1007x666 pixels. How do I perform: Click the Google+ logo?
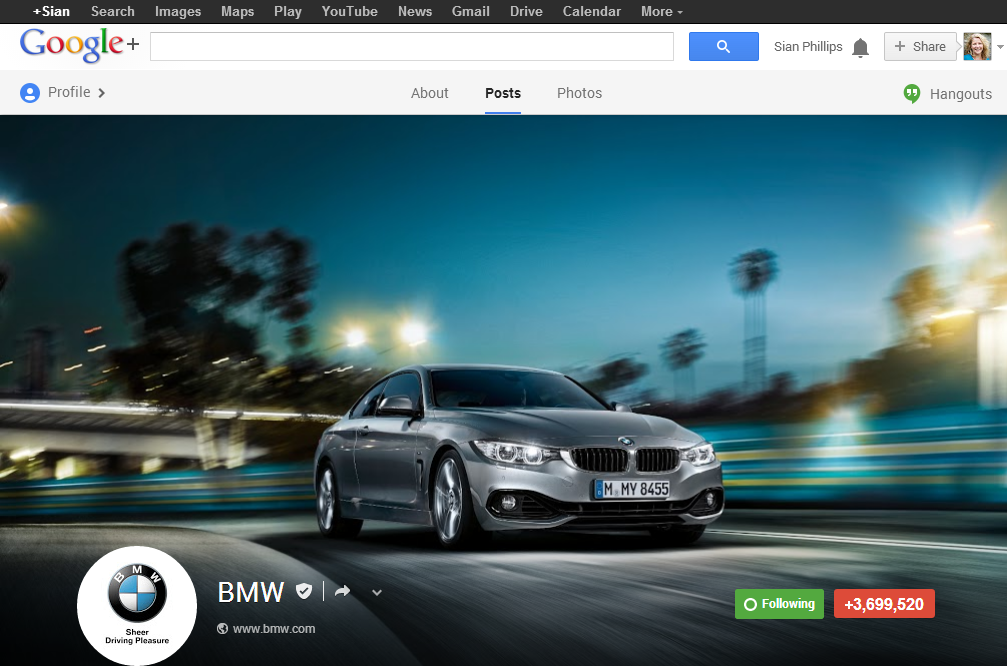pos(70,45)
